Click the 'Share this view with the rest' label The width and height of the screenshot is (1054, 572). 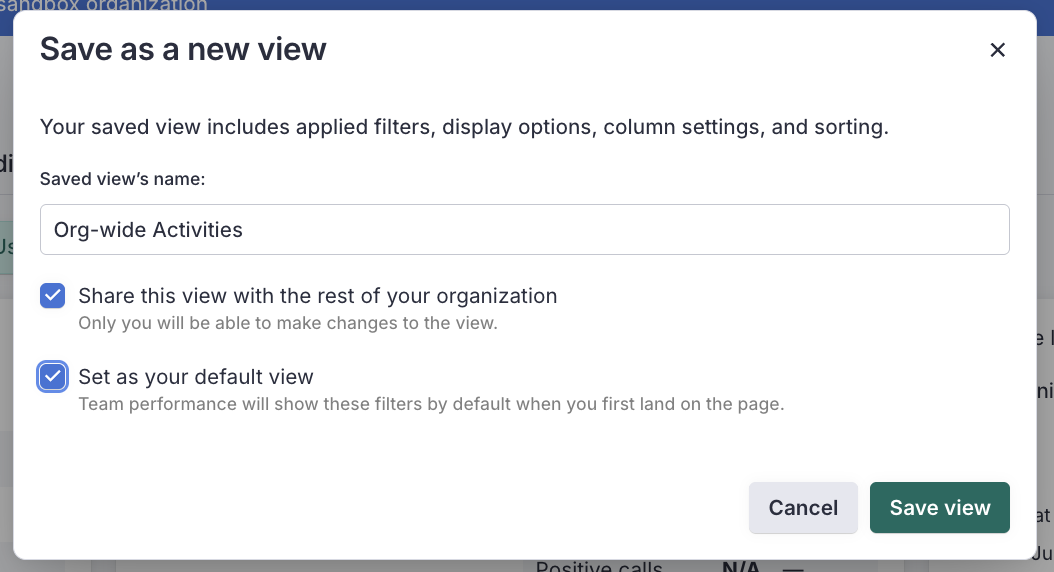pos(317,296)
